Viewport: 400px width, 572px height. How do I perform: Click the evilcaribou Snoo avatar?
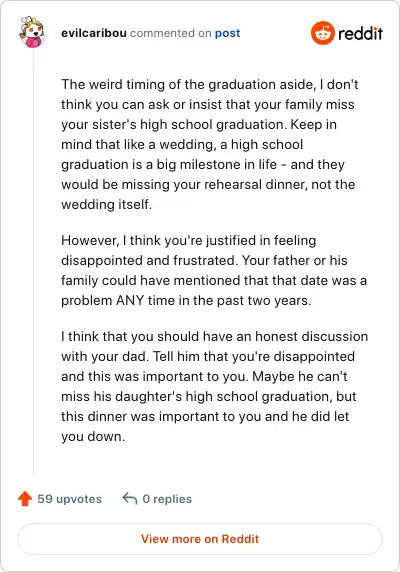coord(32,32)
